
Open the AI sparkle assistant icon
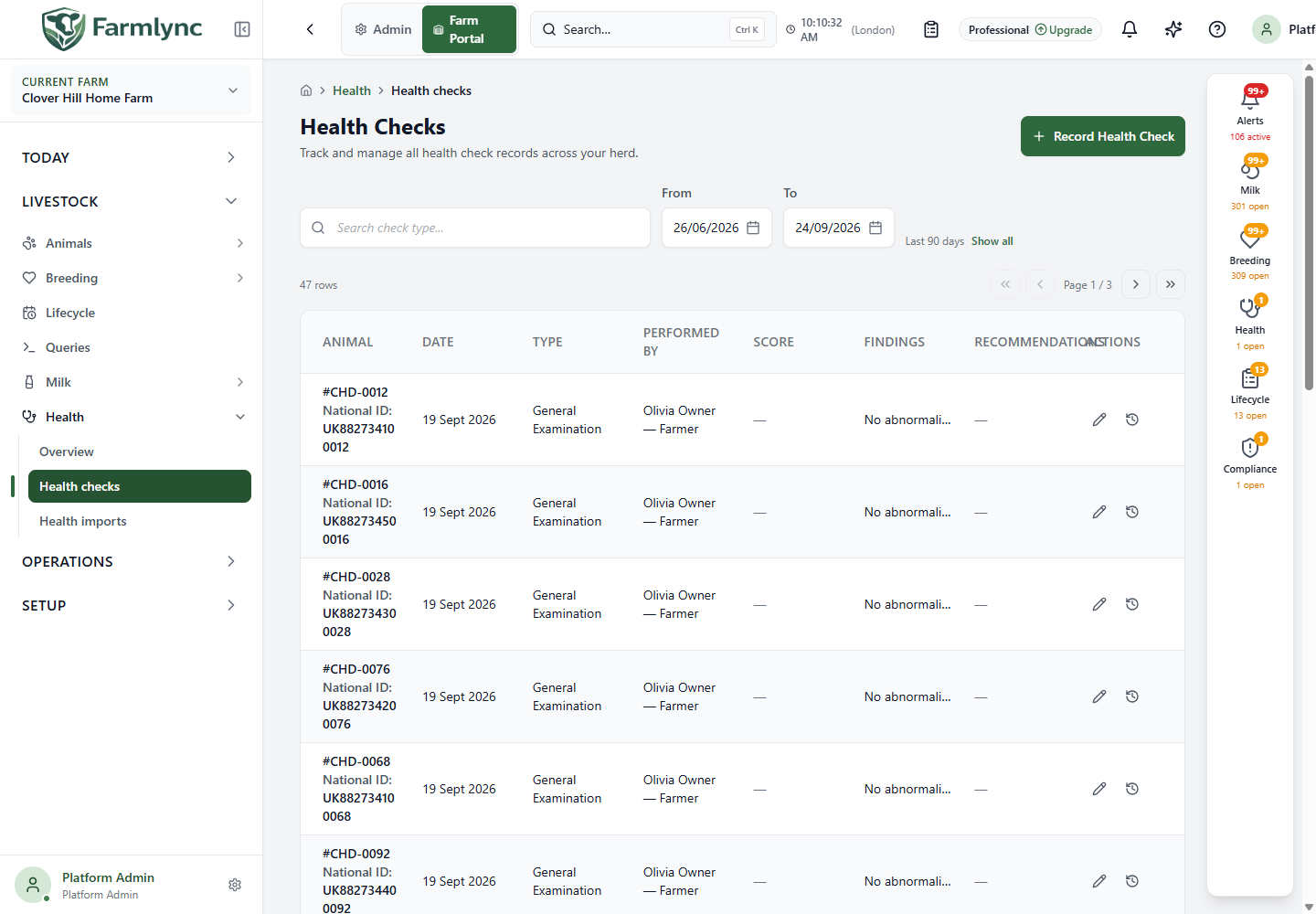click(1173, 29)
